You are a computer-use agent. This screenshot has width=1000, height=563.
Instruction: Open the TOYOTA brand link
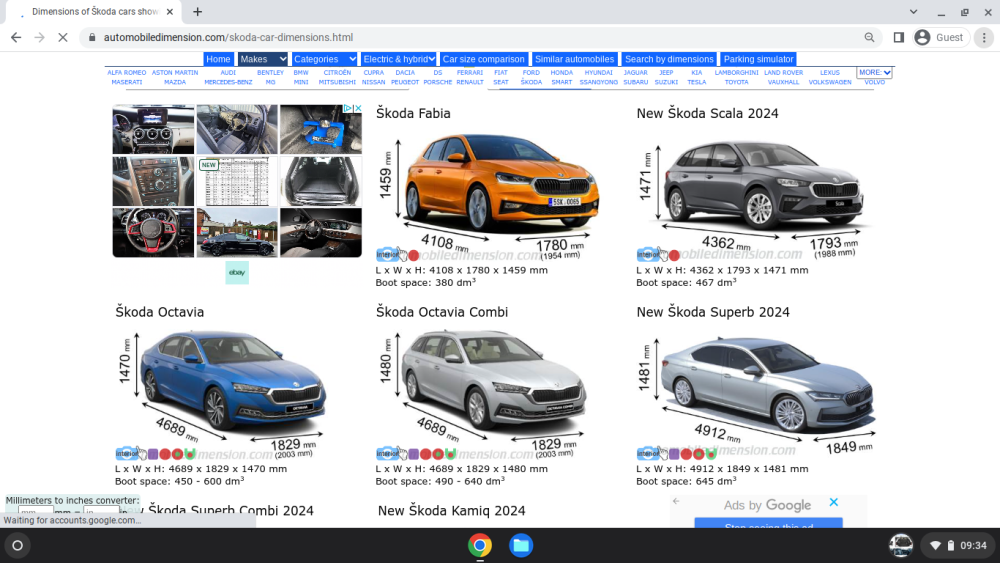[737, 82]
